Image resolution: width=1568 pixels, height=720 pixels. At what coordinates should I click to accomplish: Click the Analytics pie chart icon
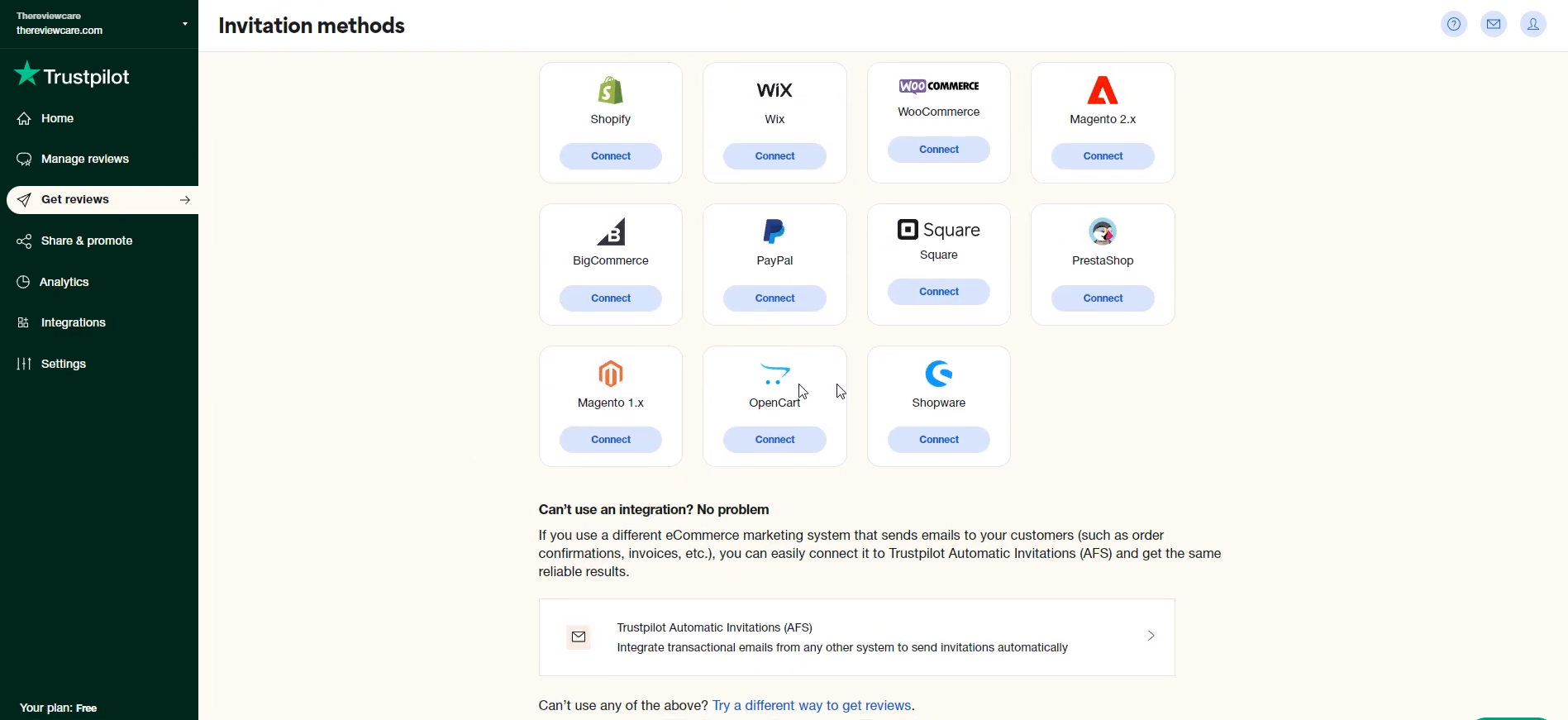click(x=23, y=283)
